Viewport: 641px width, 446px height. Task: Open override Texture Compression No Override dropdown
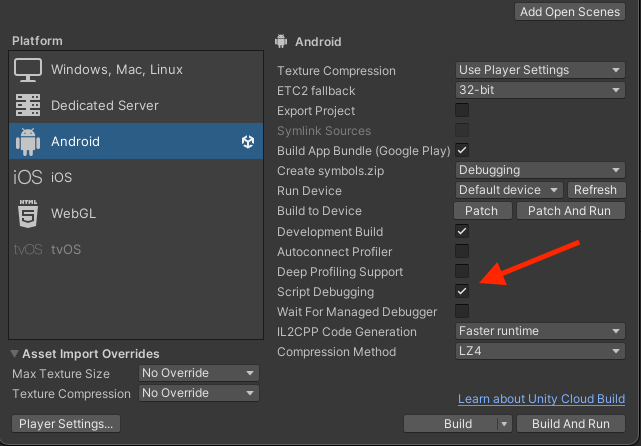pos(199,393)
